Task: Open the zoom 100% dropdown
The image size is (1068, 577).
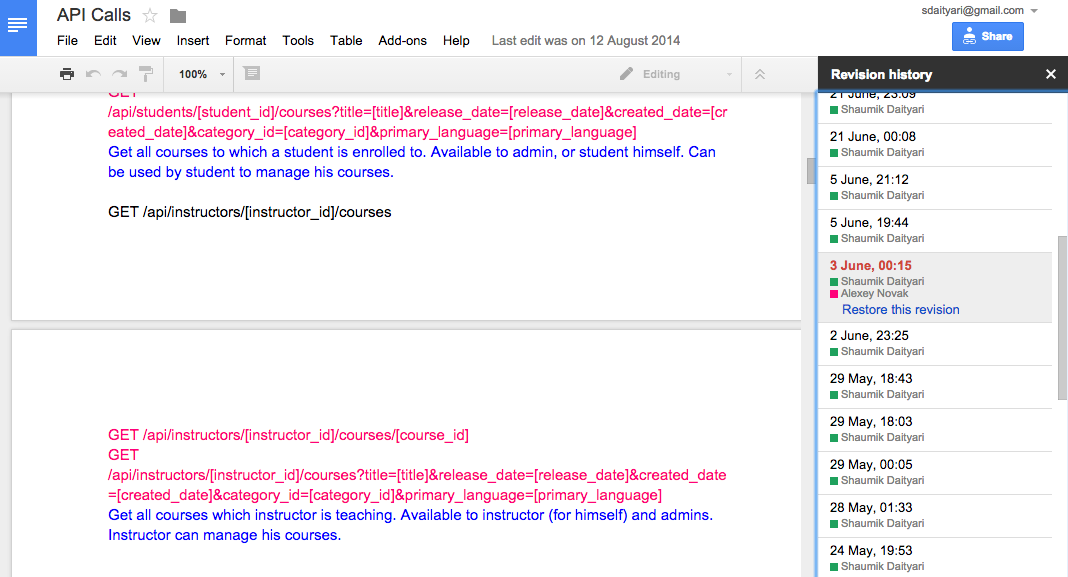Action: pyautogui.click(x=202, y=74)
